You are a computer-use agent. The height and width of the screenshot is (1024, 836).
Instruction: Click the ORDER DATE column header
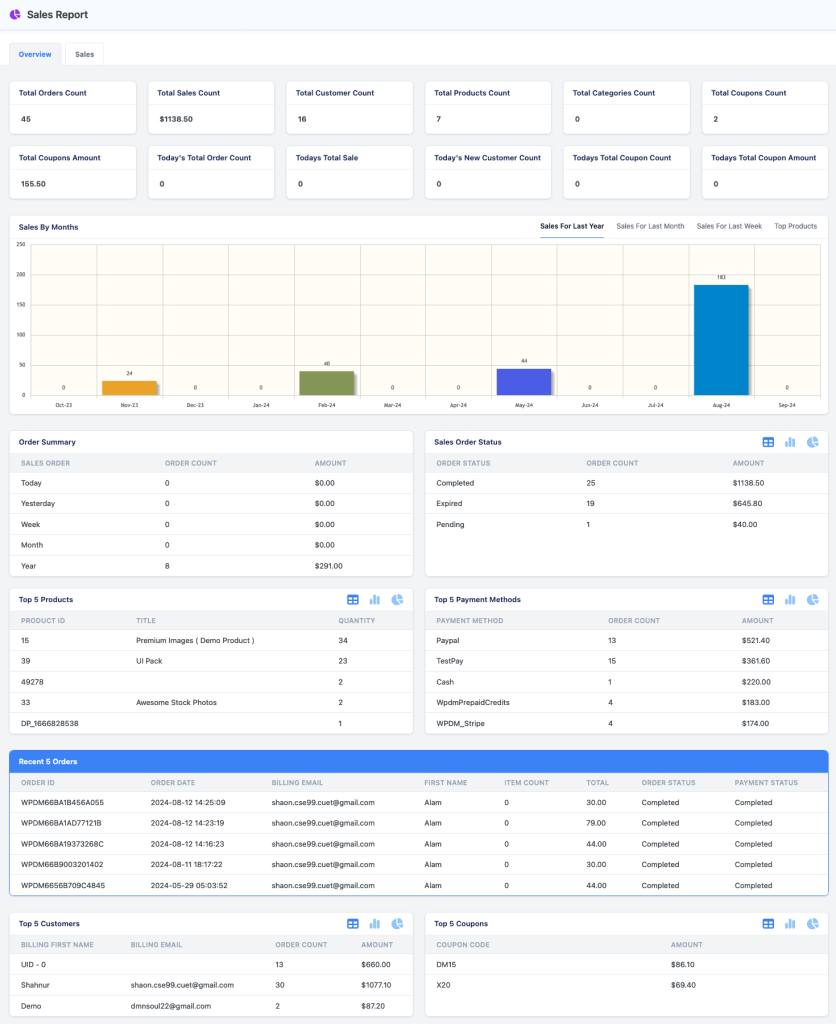(172, 782)
